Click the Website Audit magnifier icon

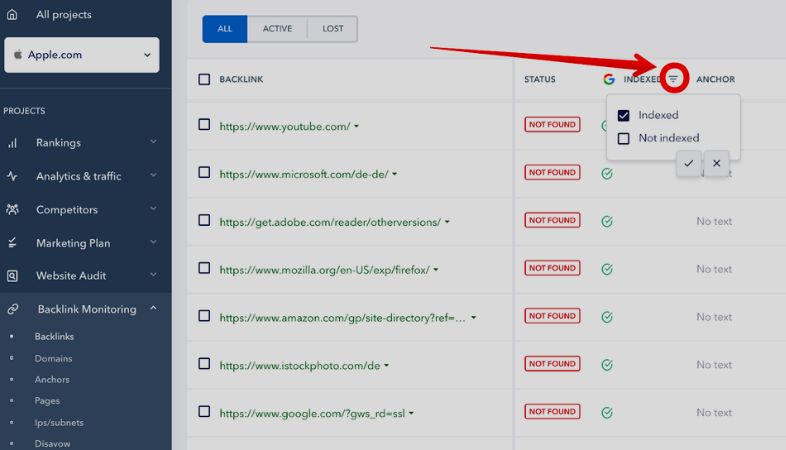point(13,276)
